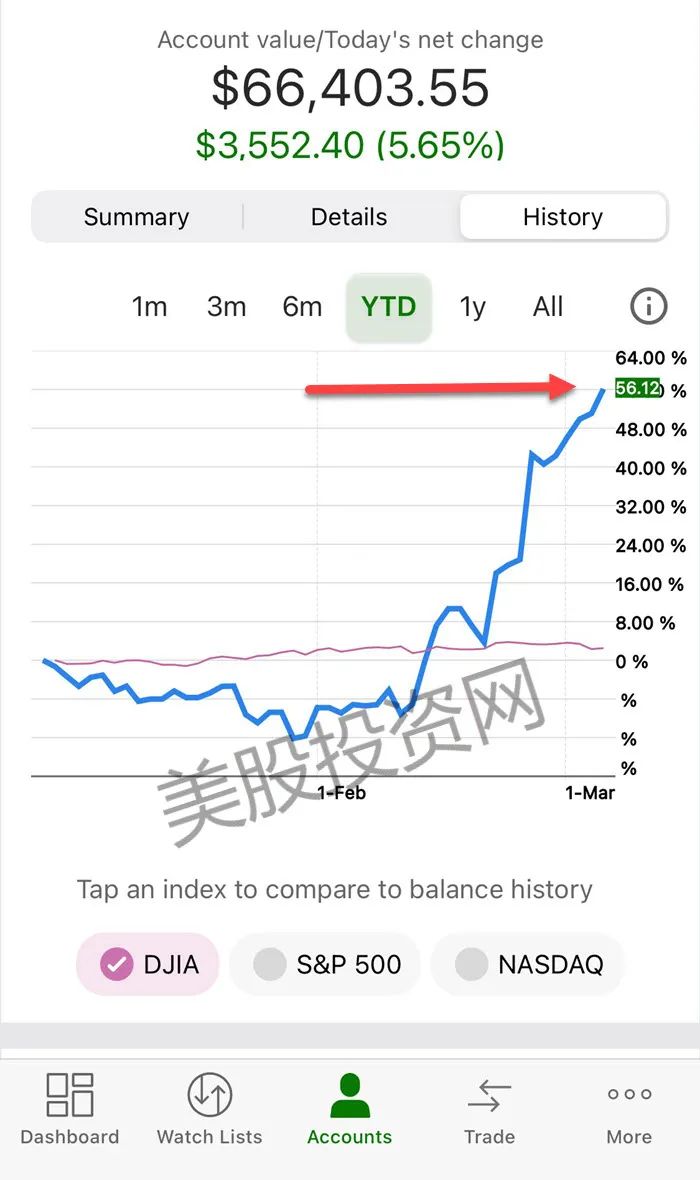This screenshot has width=700, height=1180.
Task: Enable the NASDAQ comparison
Action: pyautogui.click(x=527, y=964)
